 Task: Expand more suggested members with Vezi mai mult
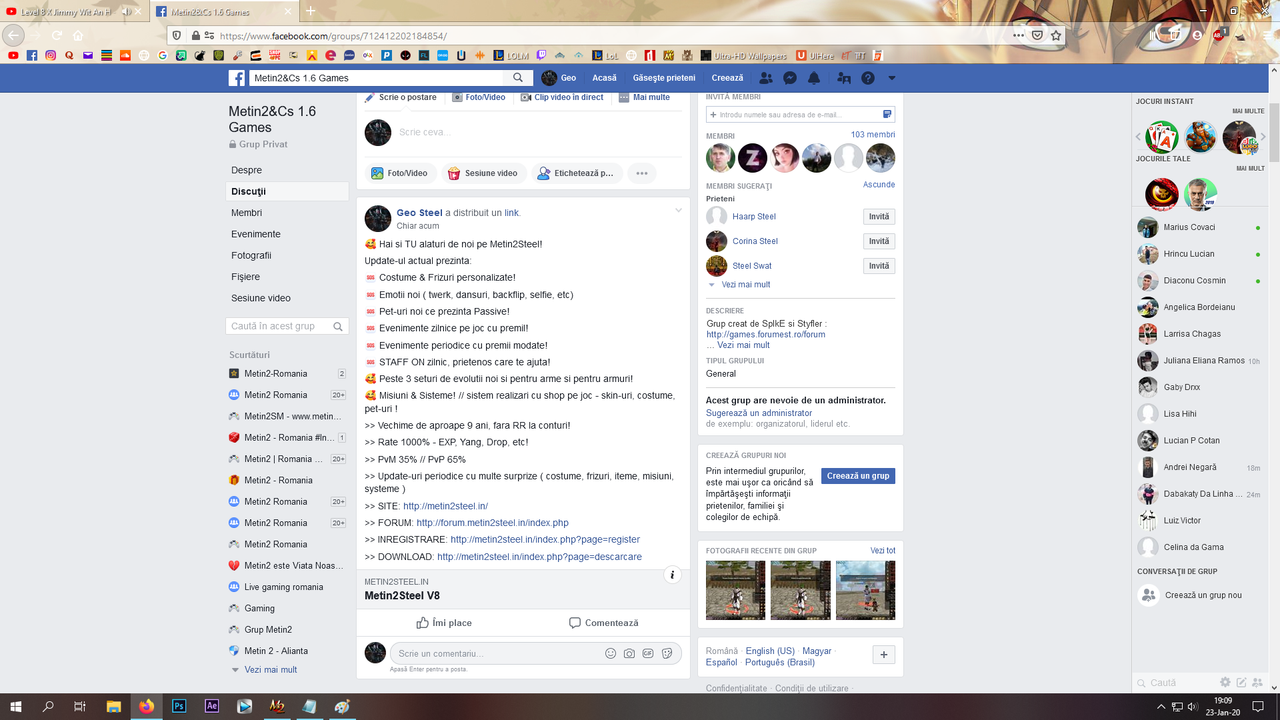[746, 285]
